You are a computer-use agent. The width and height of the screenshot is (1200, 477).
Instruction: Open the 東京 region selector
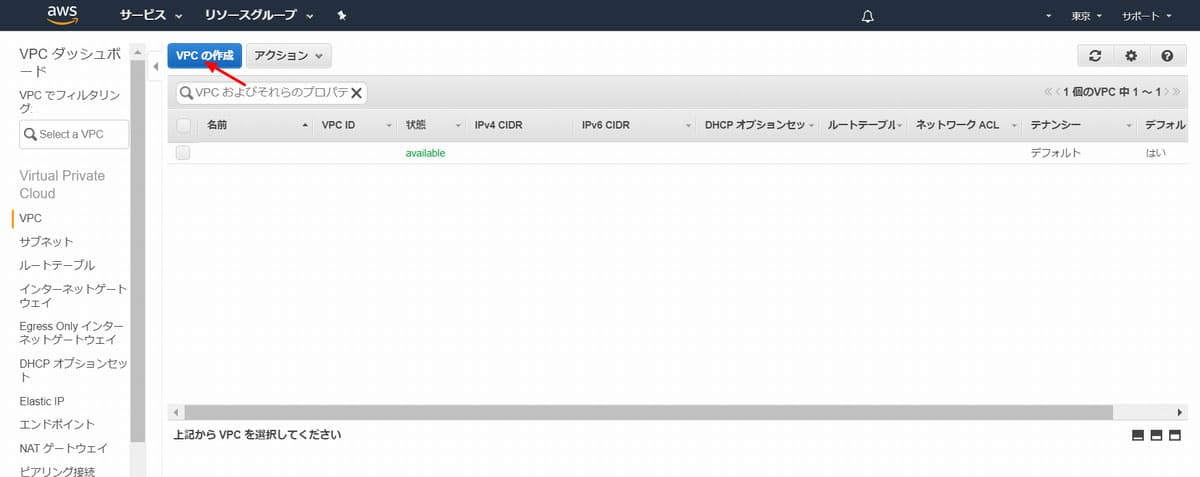tap(1087, 16)
